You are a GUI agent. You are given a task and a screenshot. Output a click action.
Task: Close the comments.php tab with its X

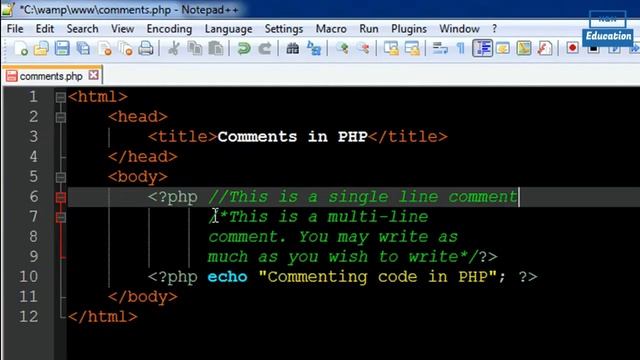tap(93, 75)
